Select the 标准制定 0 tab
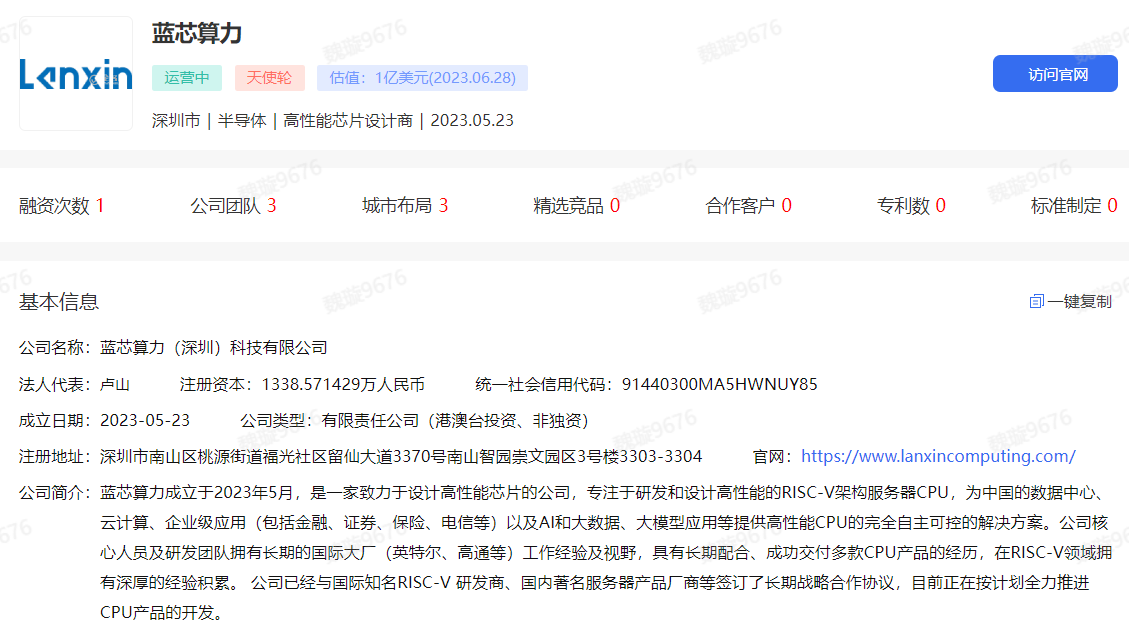 (x=1074, y=206)
